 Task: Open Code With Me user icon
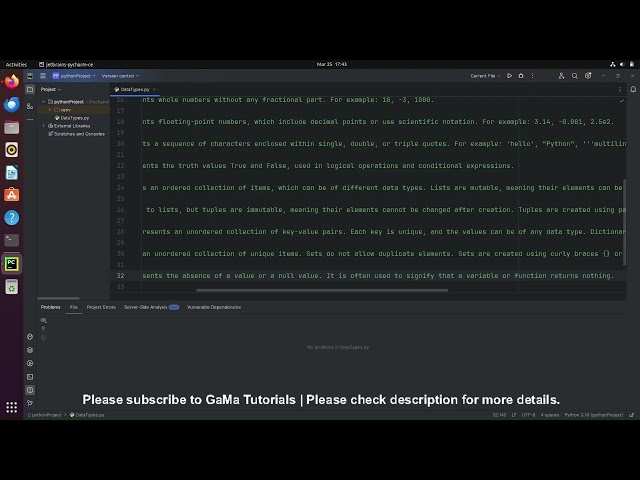coord(562,76)
